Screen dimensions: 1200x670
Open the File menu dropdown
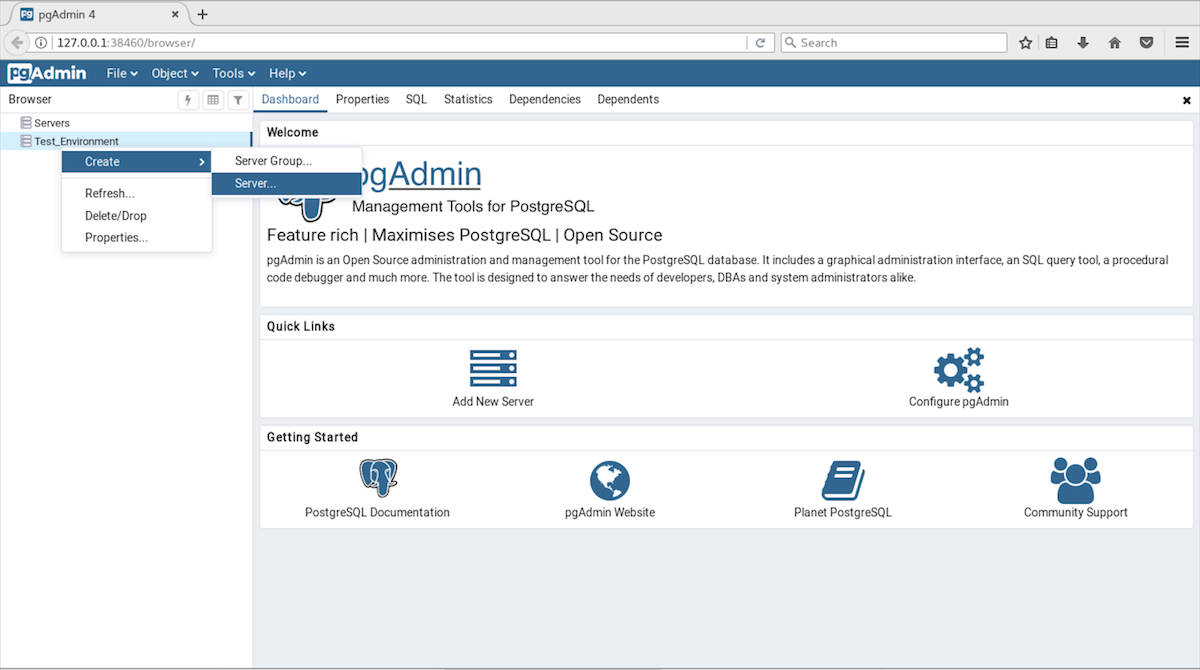coord(122,73)
